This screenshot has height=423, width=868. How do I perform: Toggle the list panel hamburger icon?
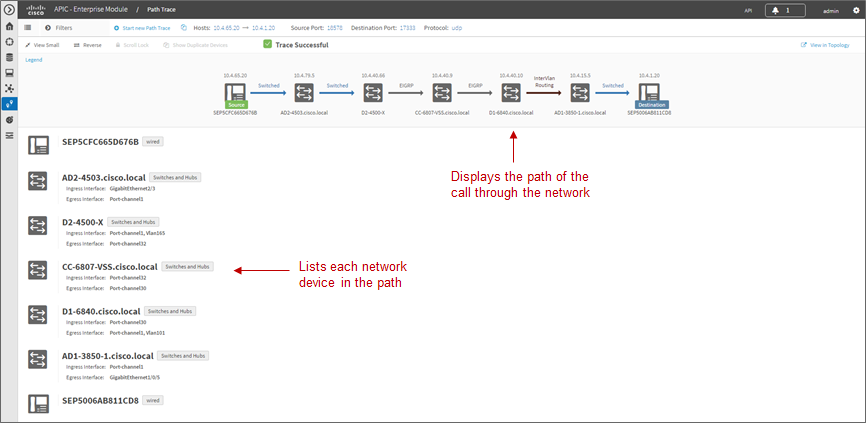(27, 28)
